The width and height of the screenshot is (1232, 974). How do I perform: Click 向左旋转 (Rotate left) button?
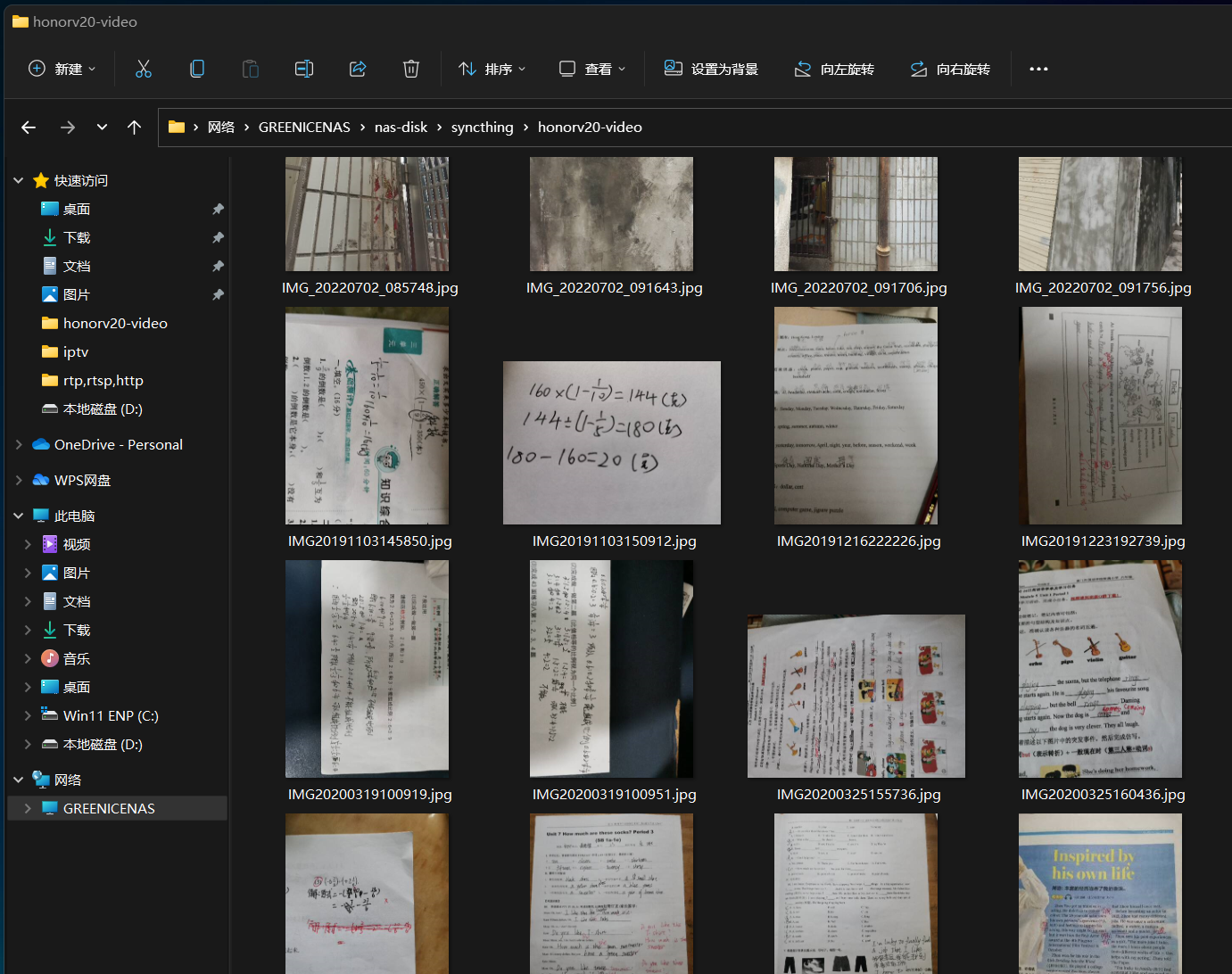click(x=834, y=69)
